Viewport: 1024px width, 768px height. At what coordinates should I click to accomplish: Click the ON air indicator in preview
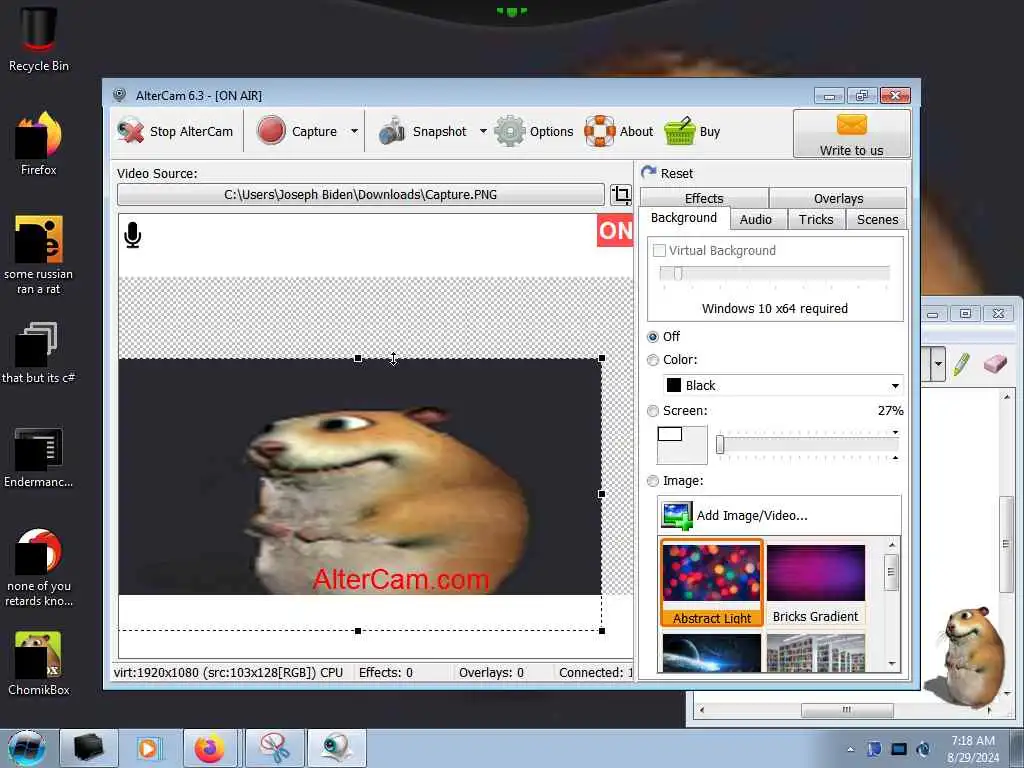pyautogui.click(x=615, y=231)
